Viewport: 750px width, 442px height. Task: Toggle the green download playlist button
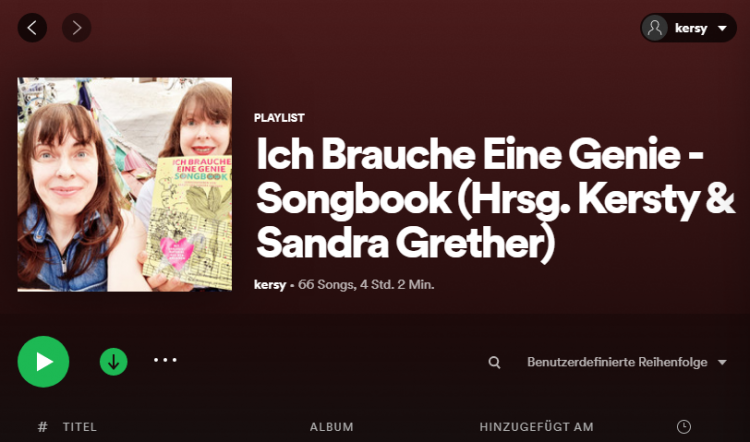point(113,362)
